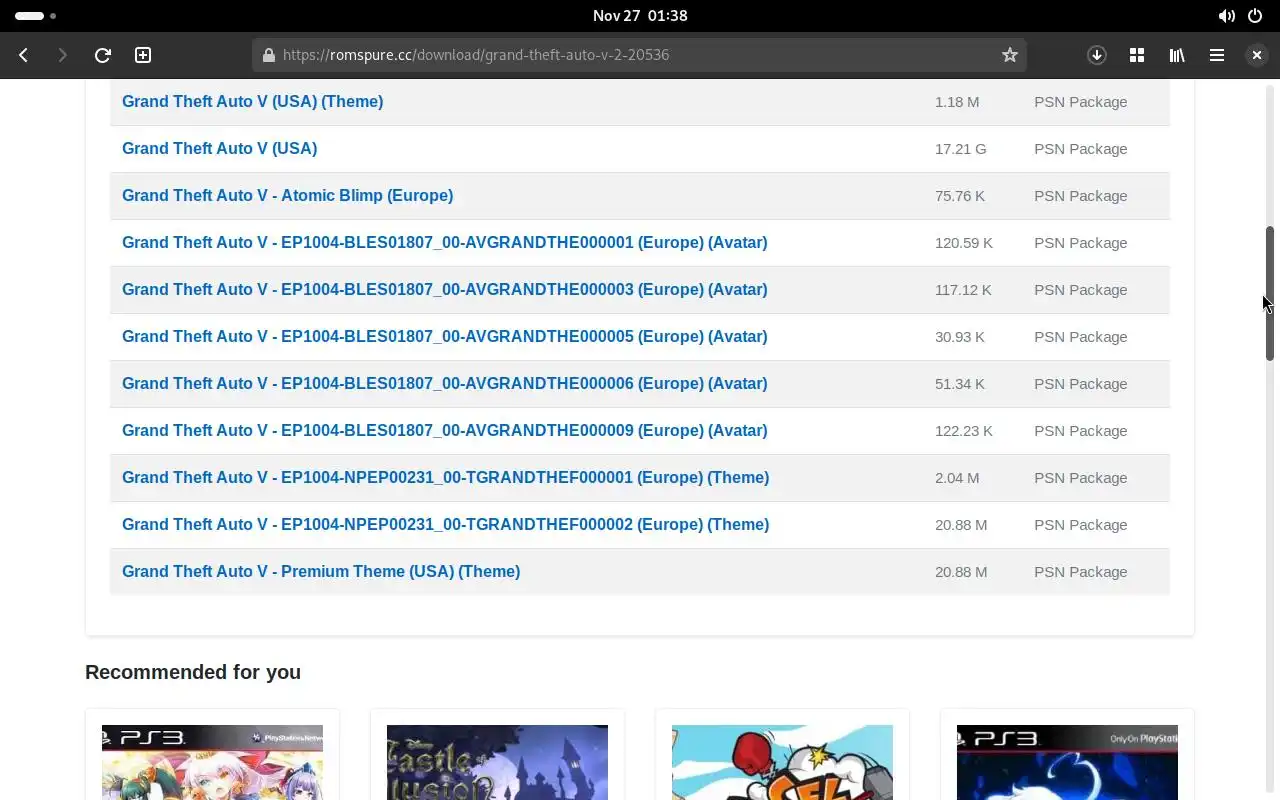Open the power menu in top bar
This screenshot has height=800, width=1280.
click(x=1255, y=16)
